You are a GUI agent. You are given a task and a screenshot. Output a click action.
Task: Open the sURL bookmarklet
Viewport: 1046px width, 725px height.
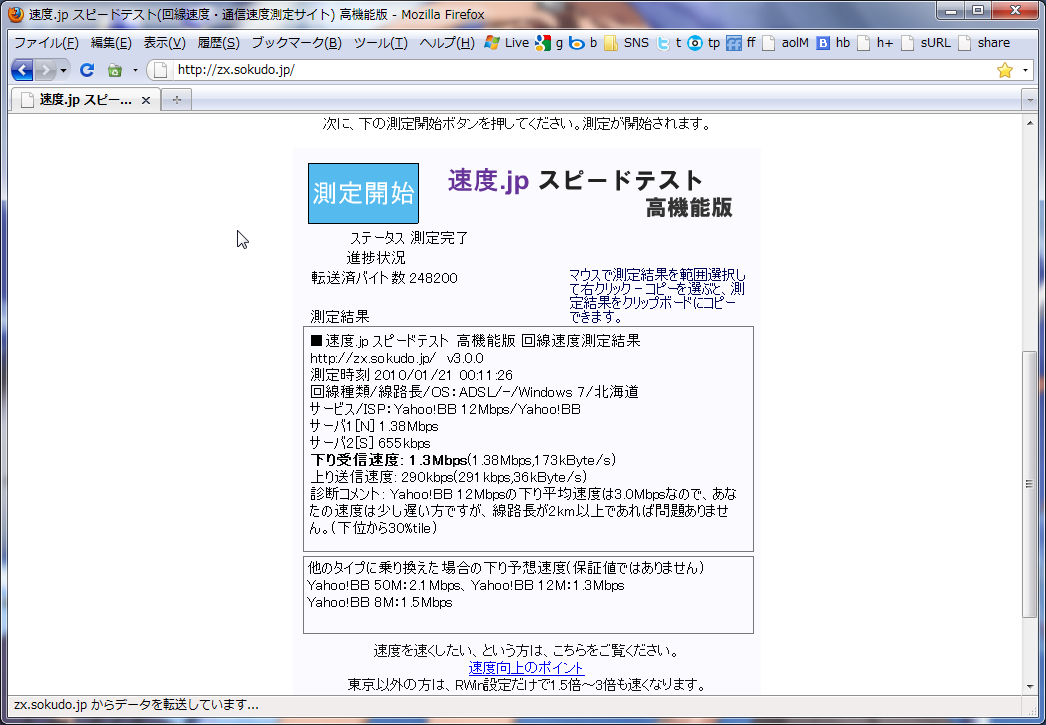(926, 43)
